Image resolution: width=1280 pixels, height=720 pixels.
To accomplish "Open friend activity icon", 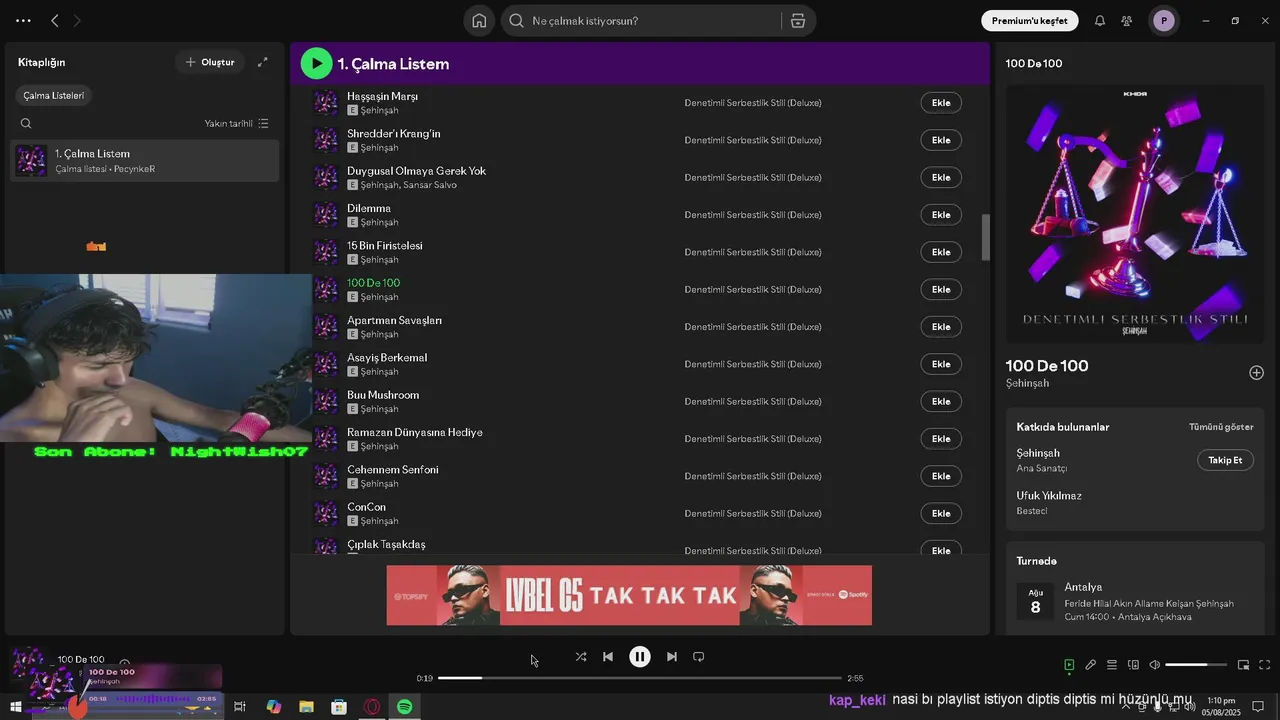I will (1127, 21).
